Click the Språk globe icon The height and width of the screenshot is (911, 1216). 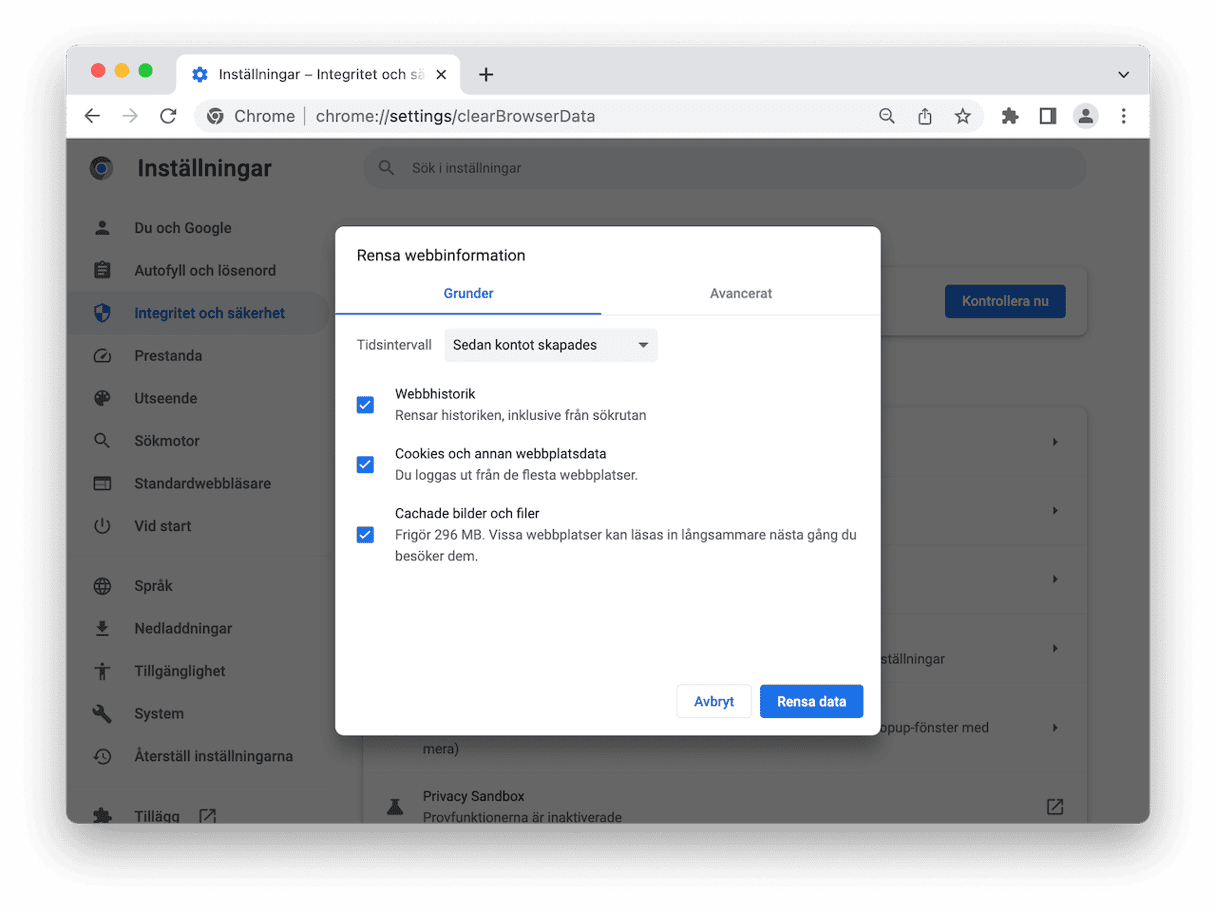[102, 586]
